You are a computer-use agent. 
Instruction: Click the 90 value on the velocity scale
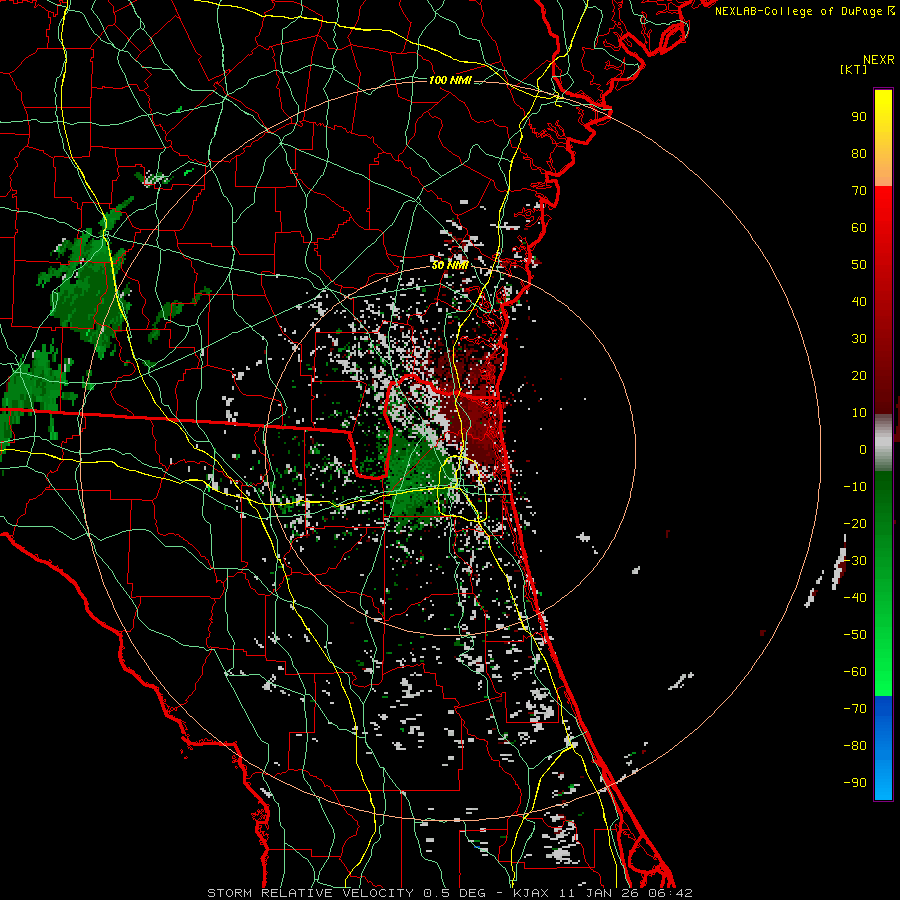(x=859, y=117)
